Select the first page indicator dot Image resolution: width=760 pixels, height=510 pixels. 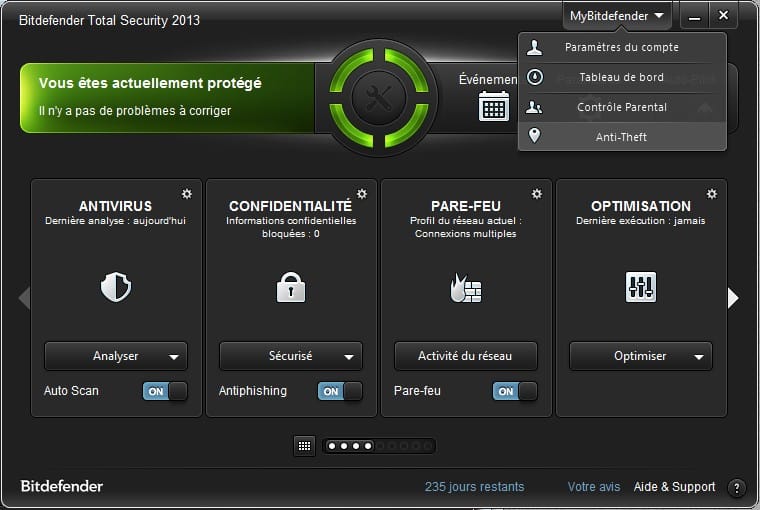point(332,446)
